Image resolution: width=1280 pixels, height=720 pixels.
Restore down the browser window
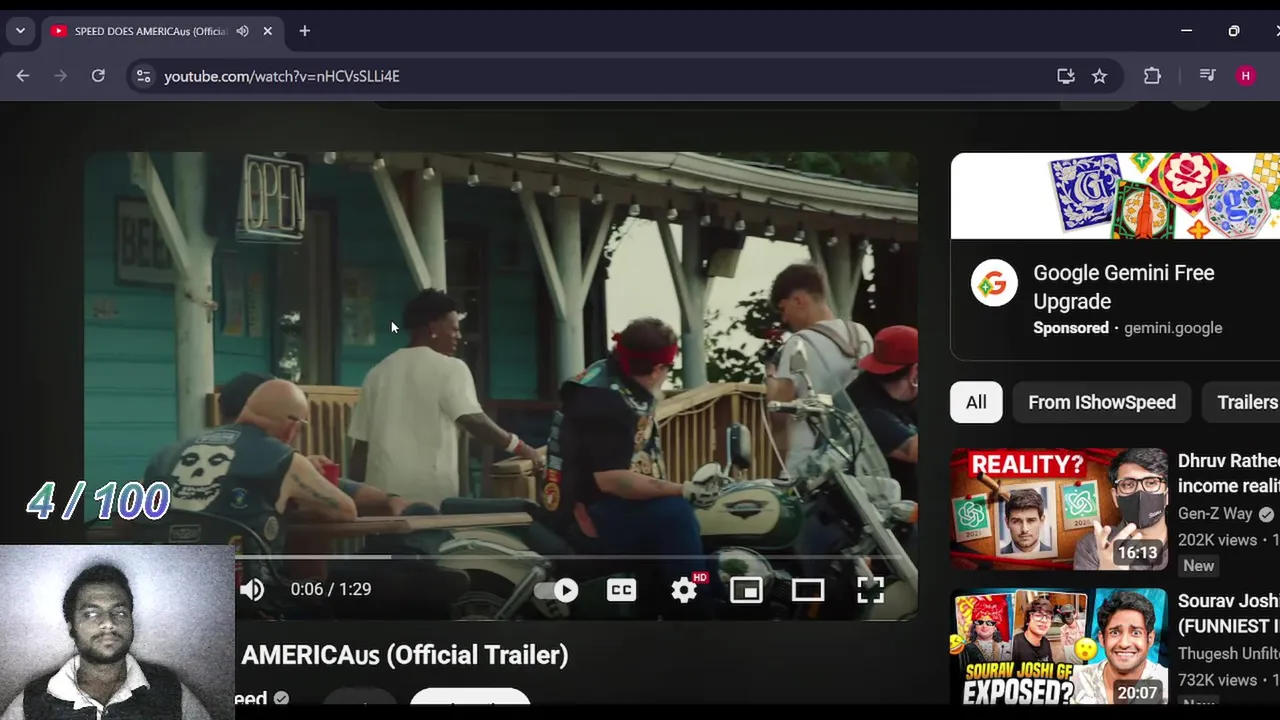[1234, 31]
